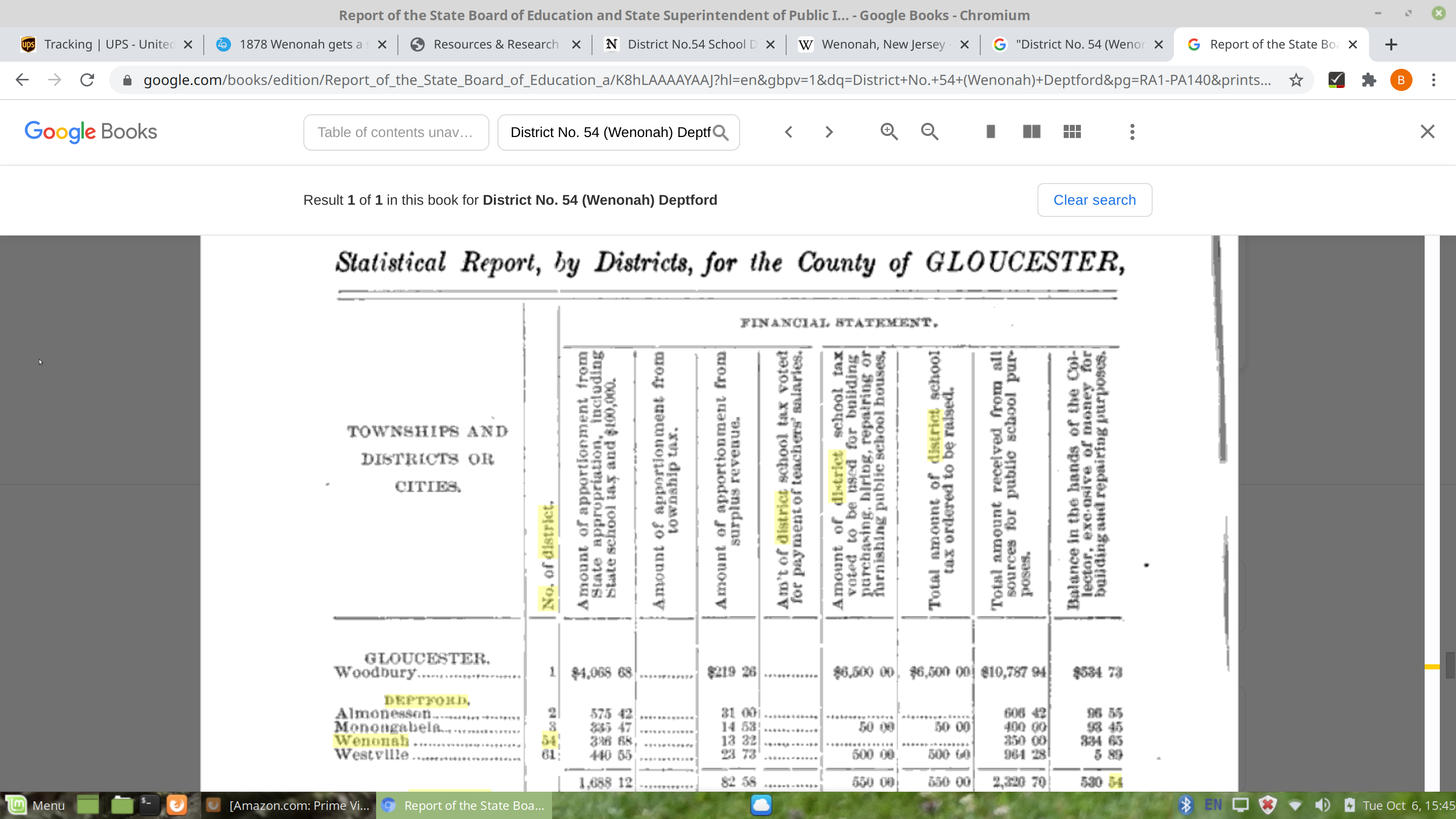Image resolution: width=1456 pixels, height=819 pixels.
Task: Go to next search result arrow
Action: pos(829,131)
